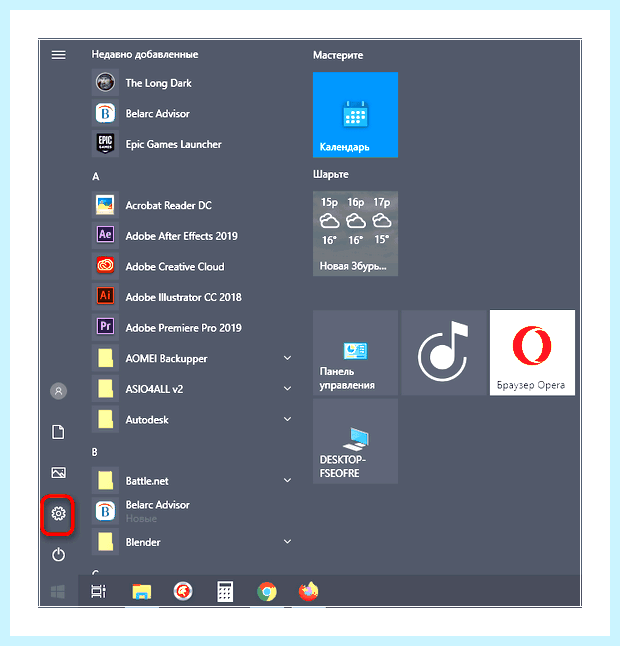Click the Windows Start button
The image size is (620, 646).
(58, 592)
